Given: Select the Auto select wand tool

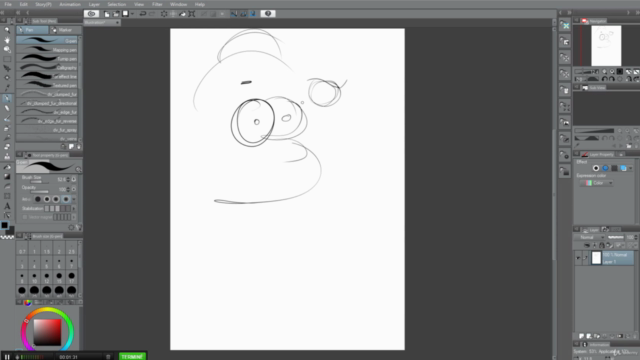Looking at the screenshot, I should coord(7,78).
